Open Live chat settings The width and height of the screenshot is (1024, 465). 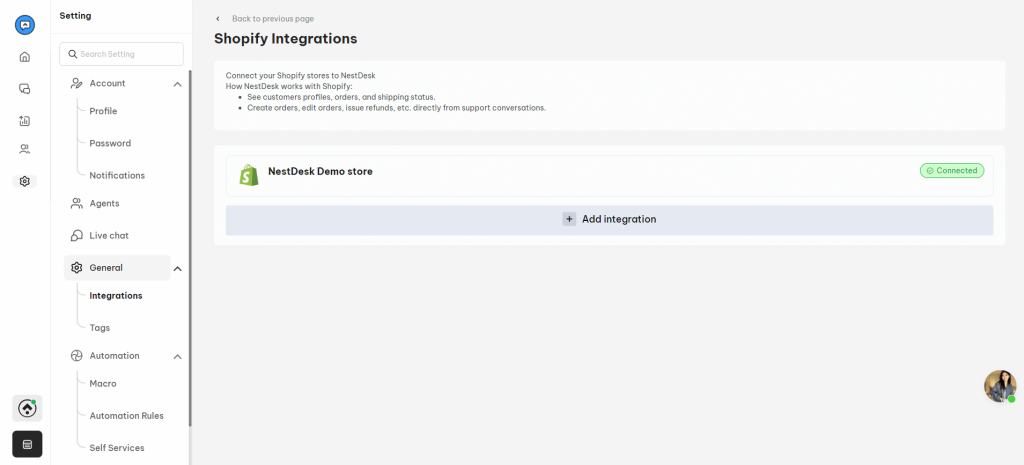point(109,236)
